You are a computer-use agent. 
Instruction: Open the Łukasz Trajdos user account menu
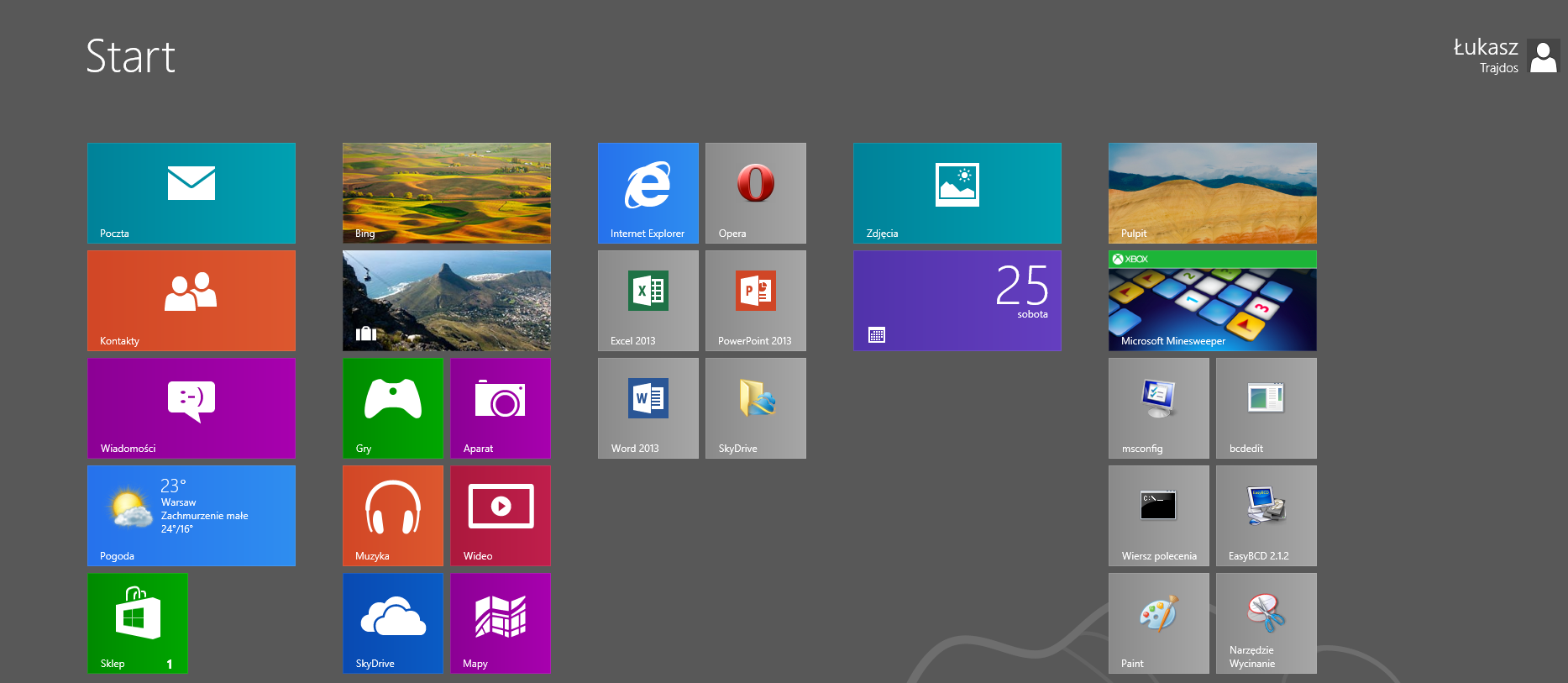tap(1506, 56)
